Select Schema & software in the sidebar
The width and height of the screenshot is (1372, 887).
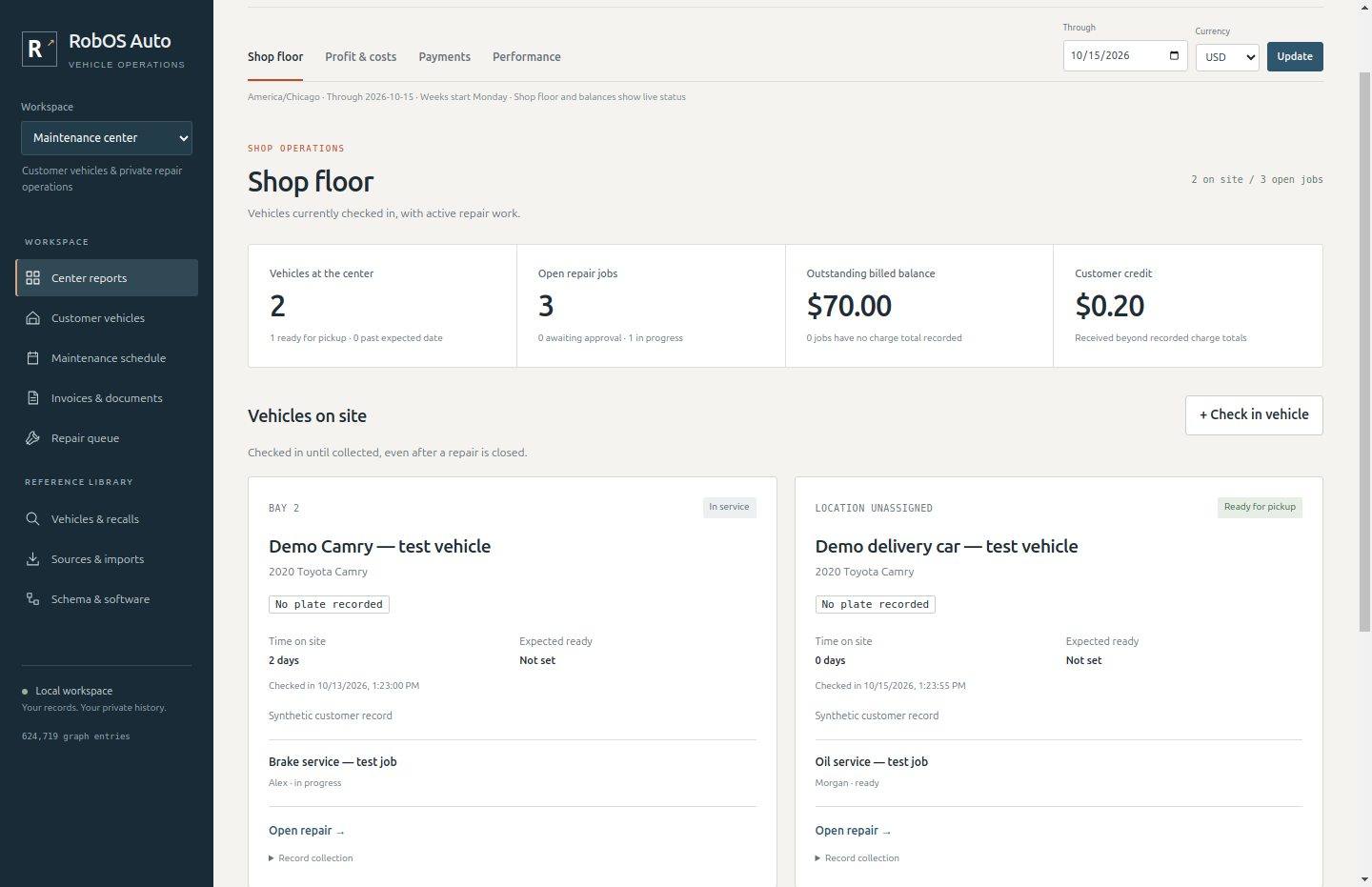107,599
